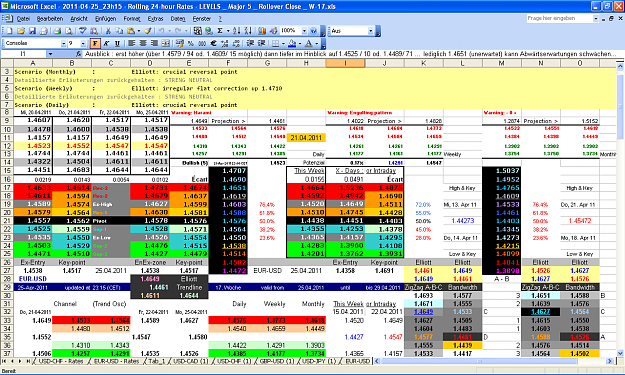Cut the selected cells
The image size is (625, 375).
(108, 31)
